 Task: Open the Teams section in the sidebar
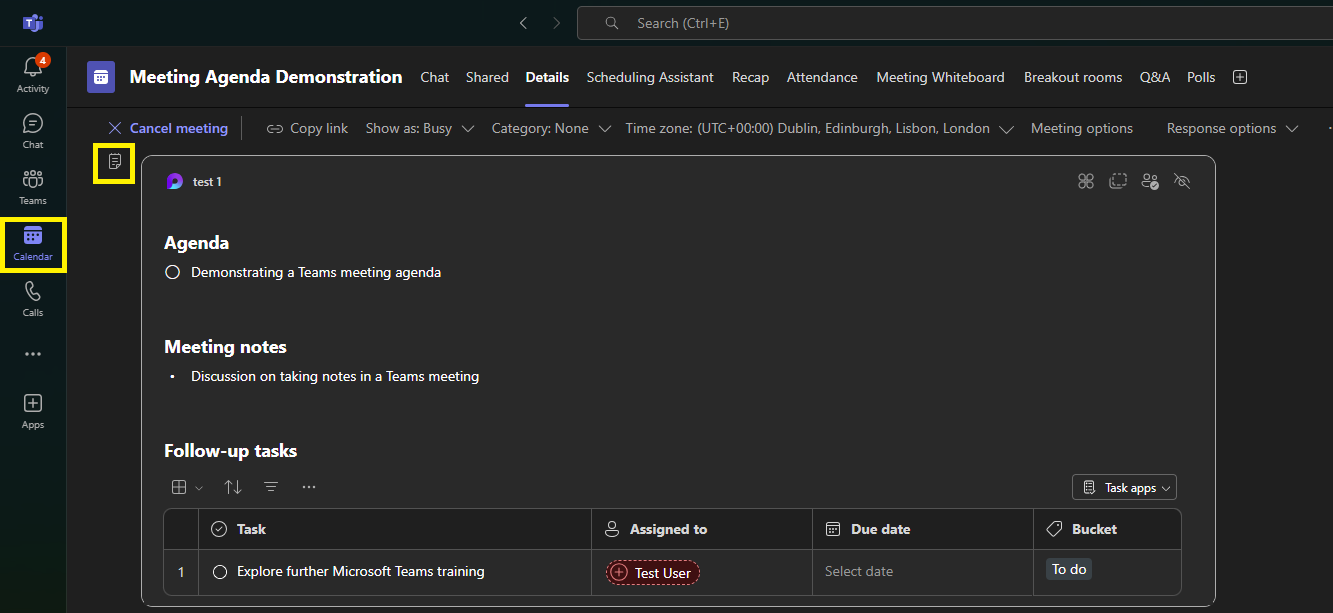pyautogui.click(x=33, y=186)
